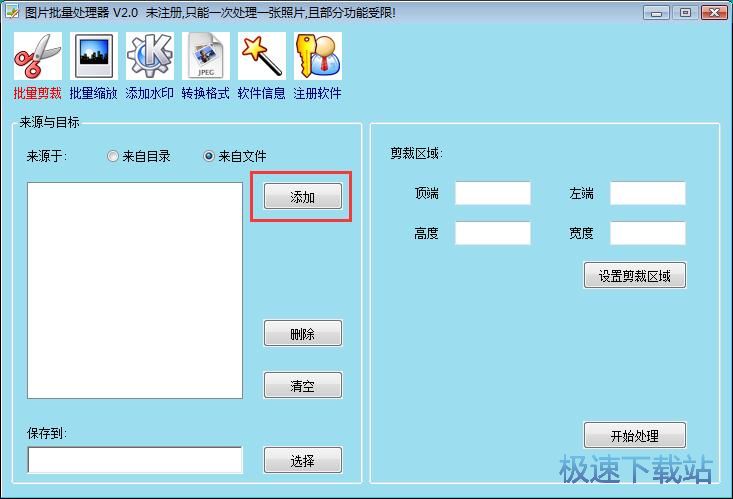
Task: Focus the 左端 input field
Action: pos(648,194)
